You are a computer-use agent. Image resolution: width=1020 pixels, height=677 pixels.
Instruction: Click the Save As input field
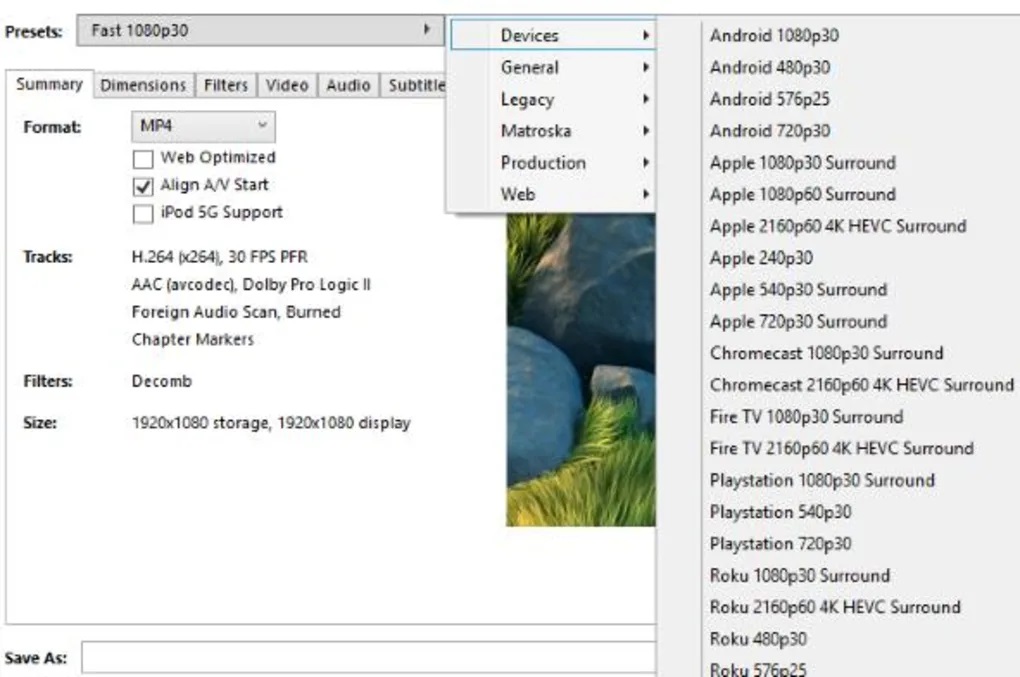368,658
